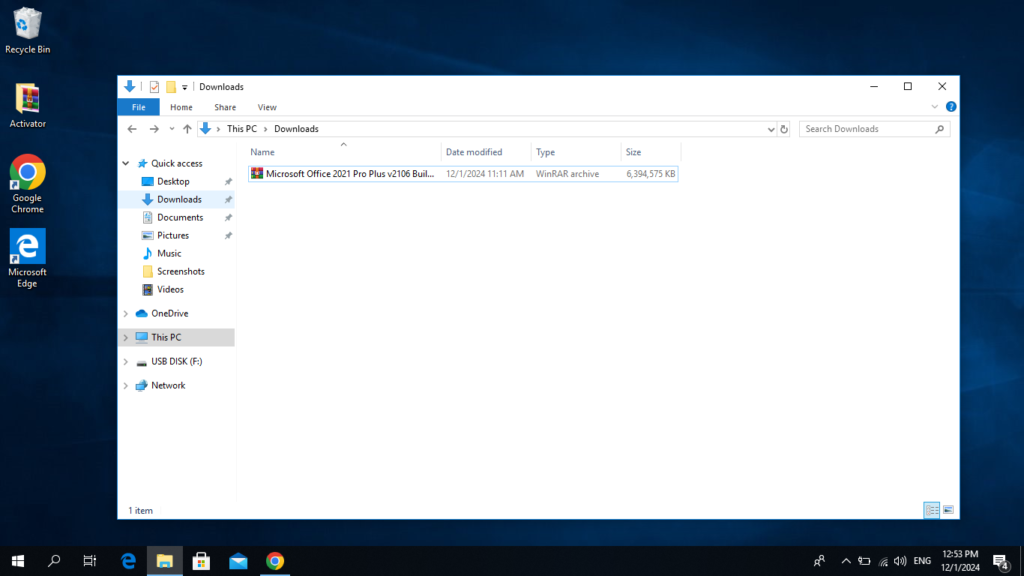1024x576 pixels.
Task: Expand the ribbon with chevron arrow
Action: pyautogui.click(x=935, y=106)
